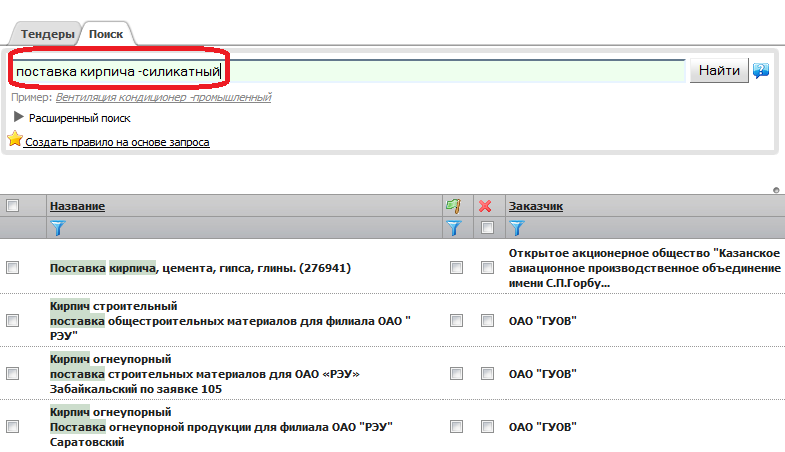Image resolution: width=785 pixels, height=452 pixels.
Task: Click the small circle icon above table corner
Action: pos(776,190)
